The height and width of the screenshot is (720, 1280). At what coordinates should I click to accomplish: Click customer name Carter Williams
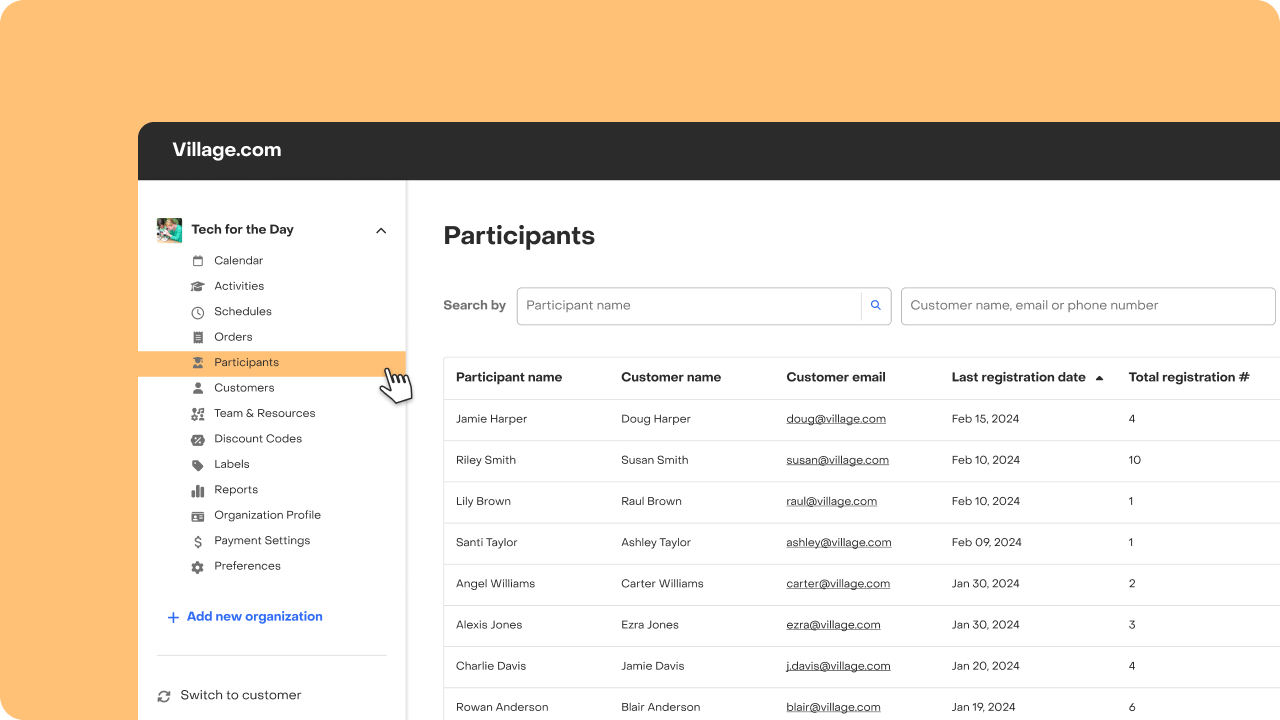pyautogui.click(x=662, y=584)
